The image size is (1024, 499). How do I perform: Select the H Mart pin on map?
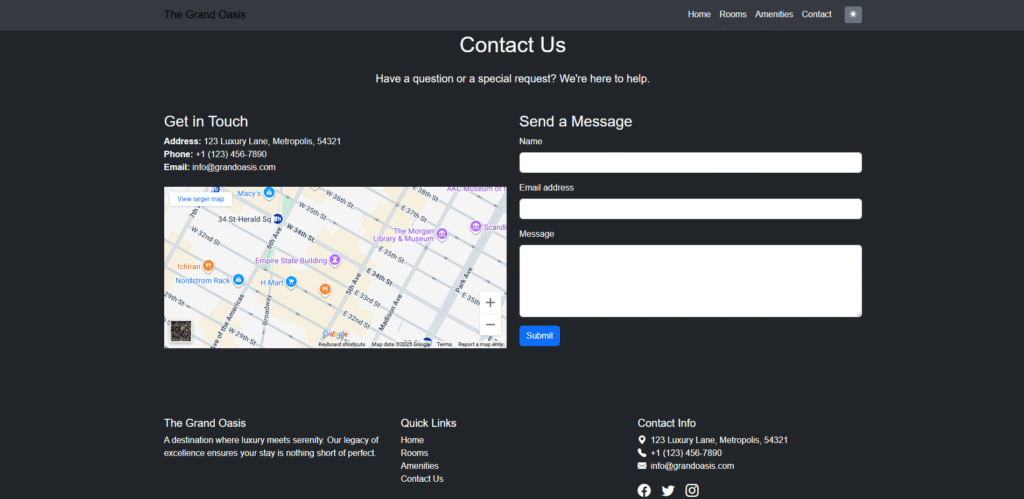tap(291, 282)
